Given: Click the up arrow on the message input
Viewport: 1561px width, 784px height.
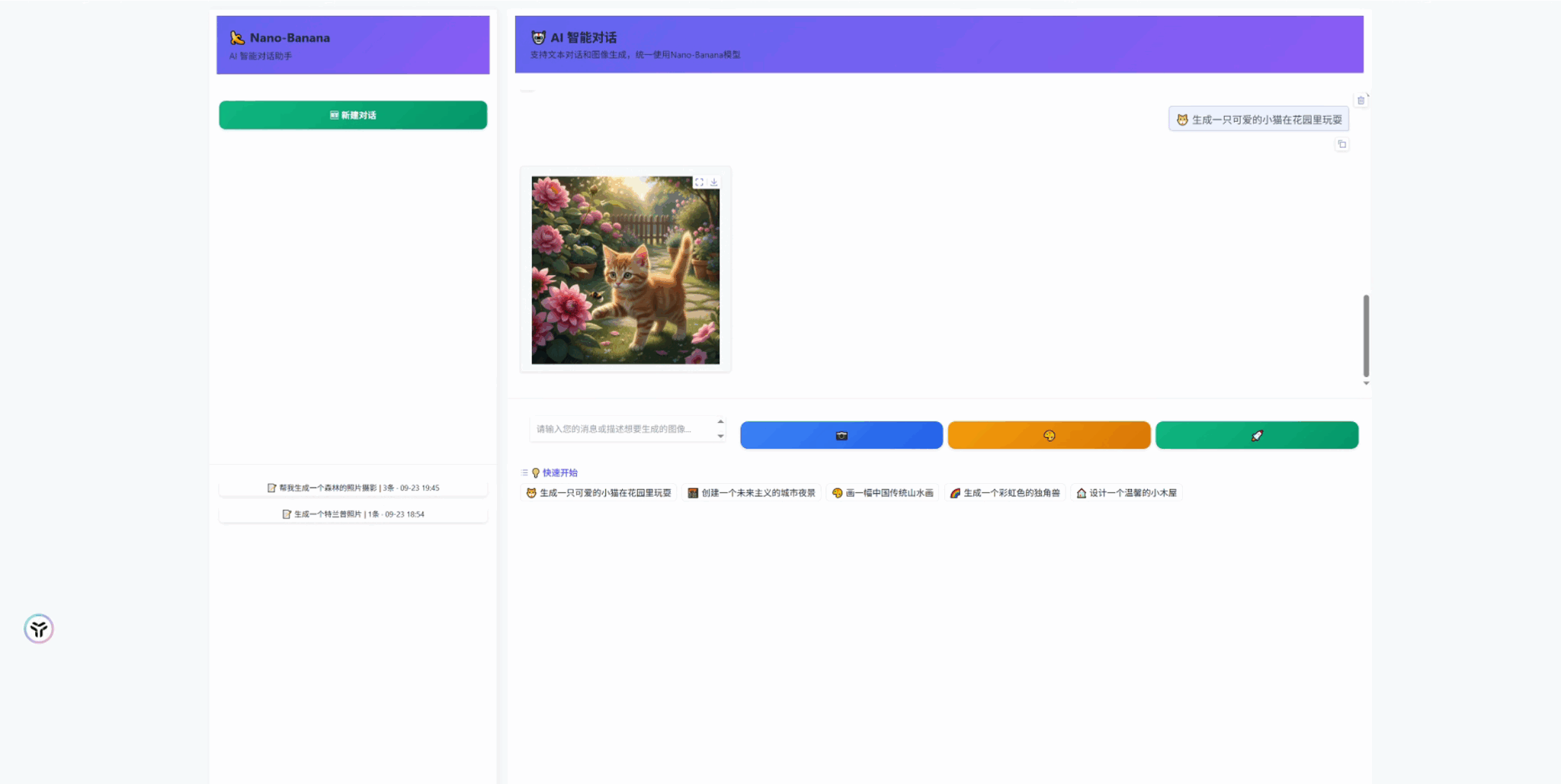Looking at the screenshot, I should [x=720, y=421].
